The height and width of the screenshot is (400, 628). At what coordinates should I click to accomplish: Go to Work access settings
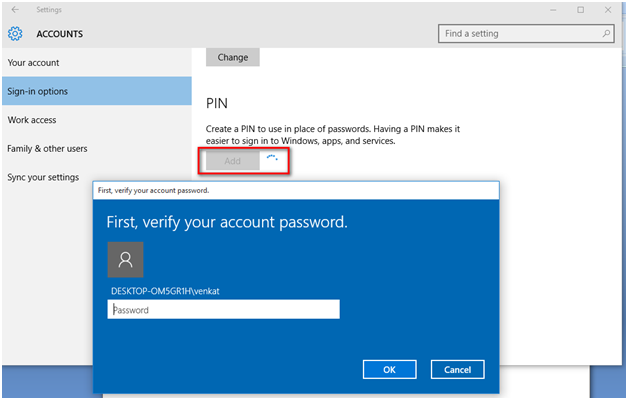pyautogui.click(x=32, y=120)
